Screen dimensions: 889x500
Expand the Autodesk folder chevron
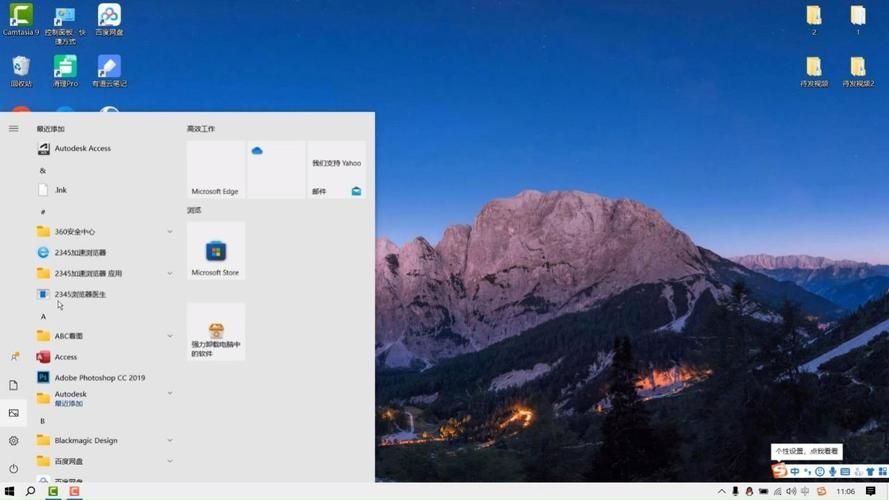[x=170, y=393]
